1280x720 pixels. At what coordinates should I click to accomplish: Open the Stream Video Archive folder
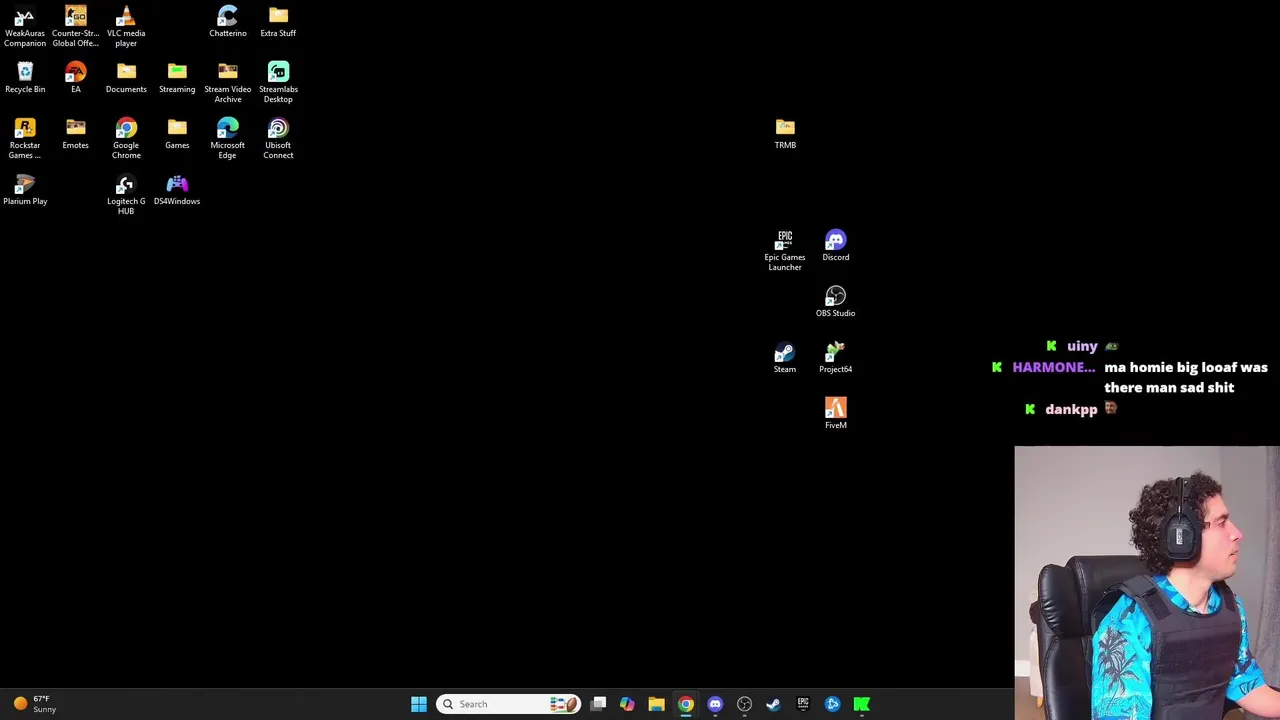click(227, 83)
